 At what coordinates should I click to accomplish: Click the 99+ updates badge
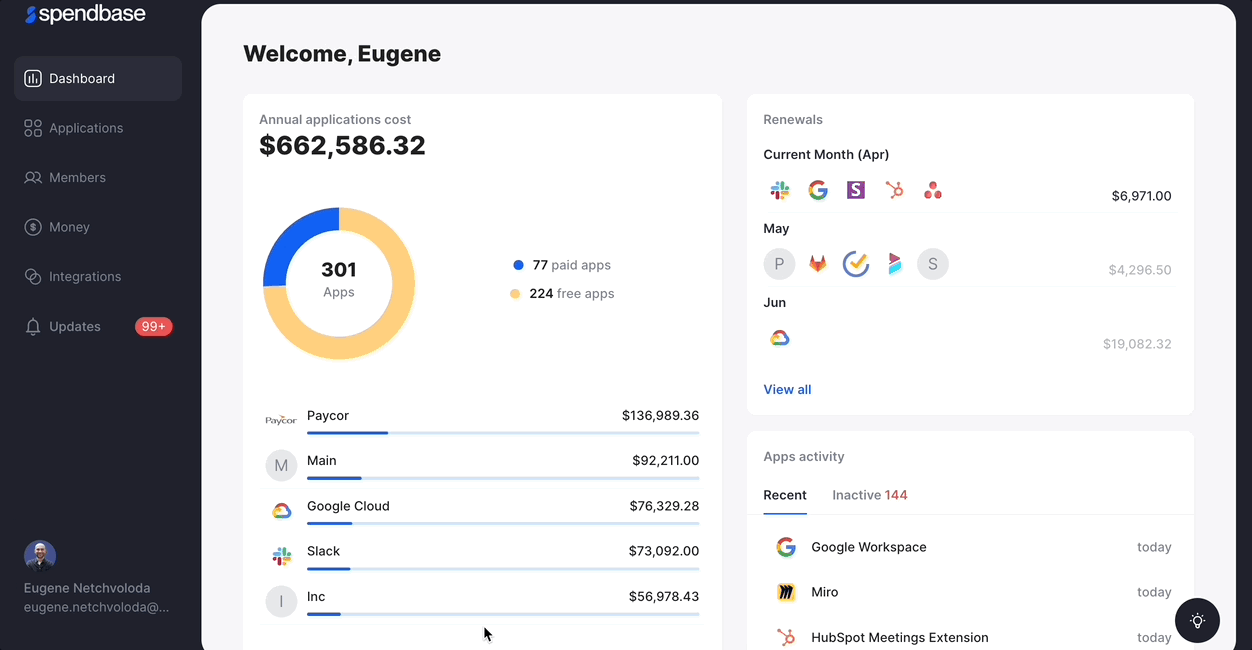(154, 326)
